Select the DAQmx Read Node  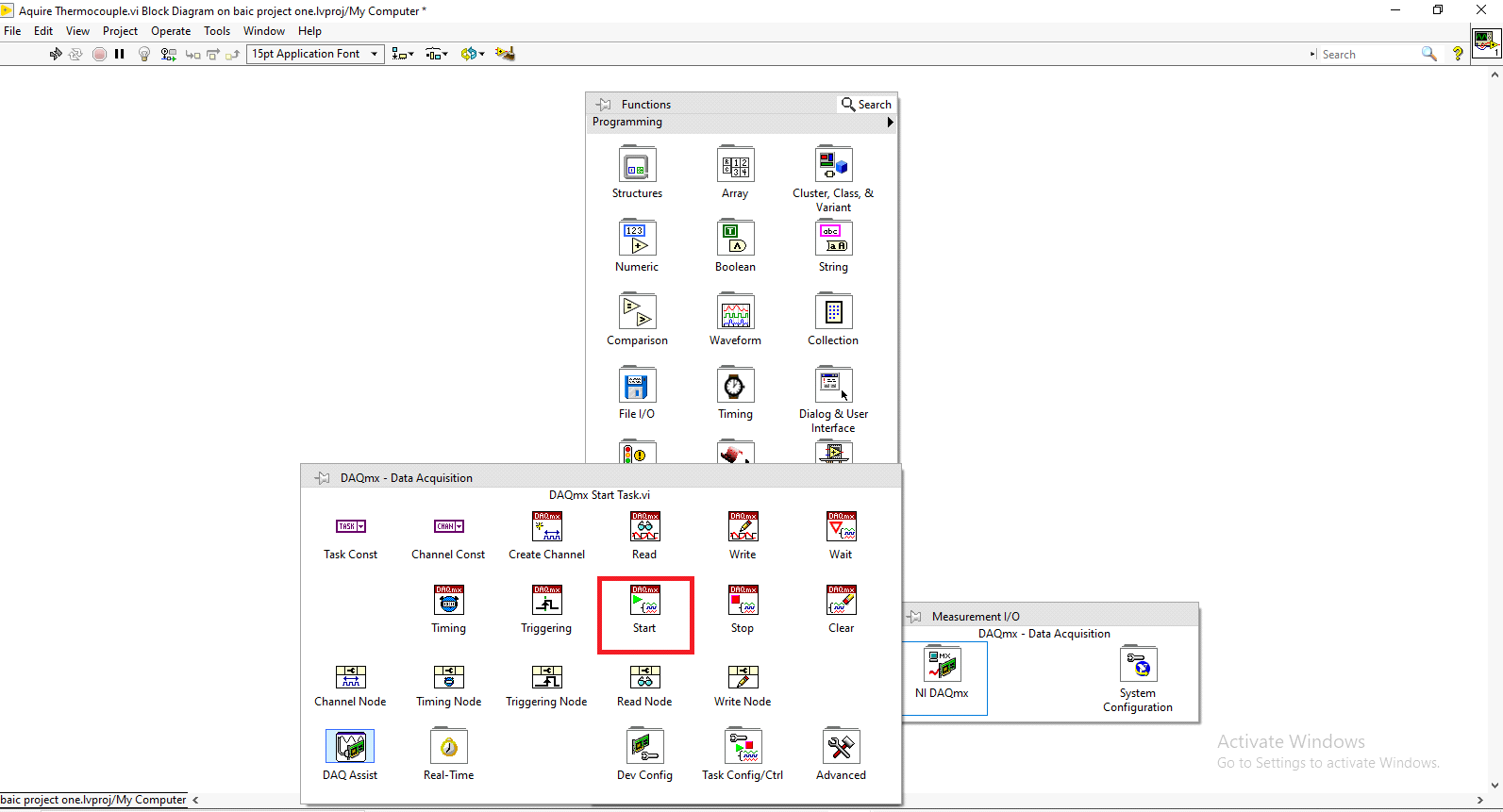click(644, 676)
